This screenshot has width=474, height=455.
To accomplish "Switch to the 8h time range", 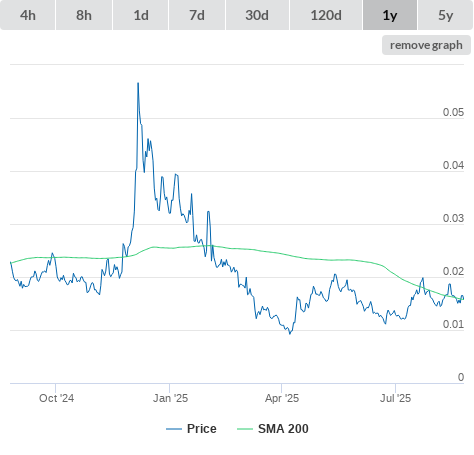I will (x=84, y=15).
